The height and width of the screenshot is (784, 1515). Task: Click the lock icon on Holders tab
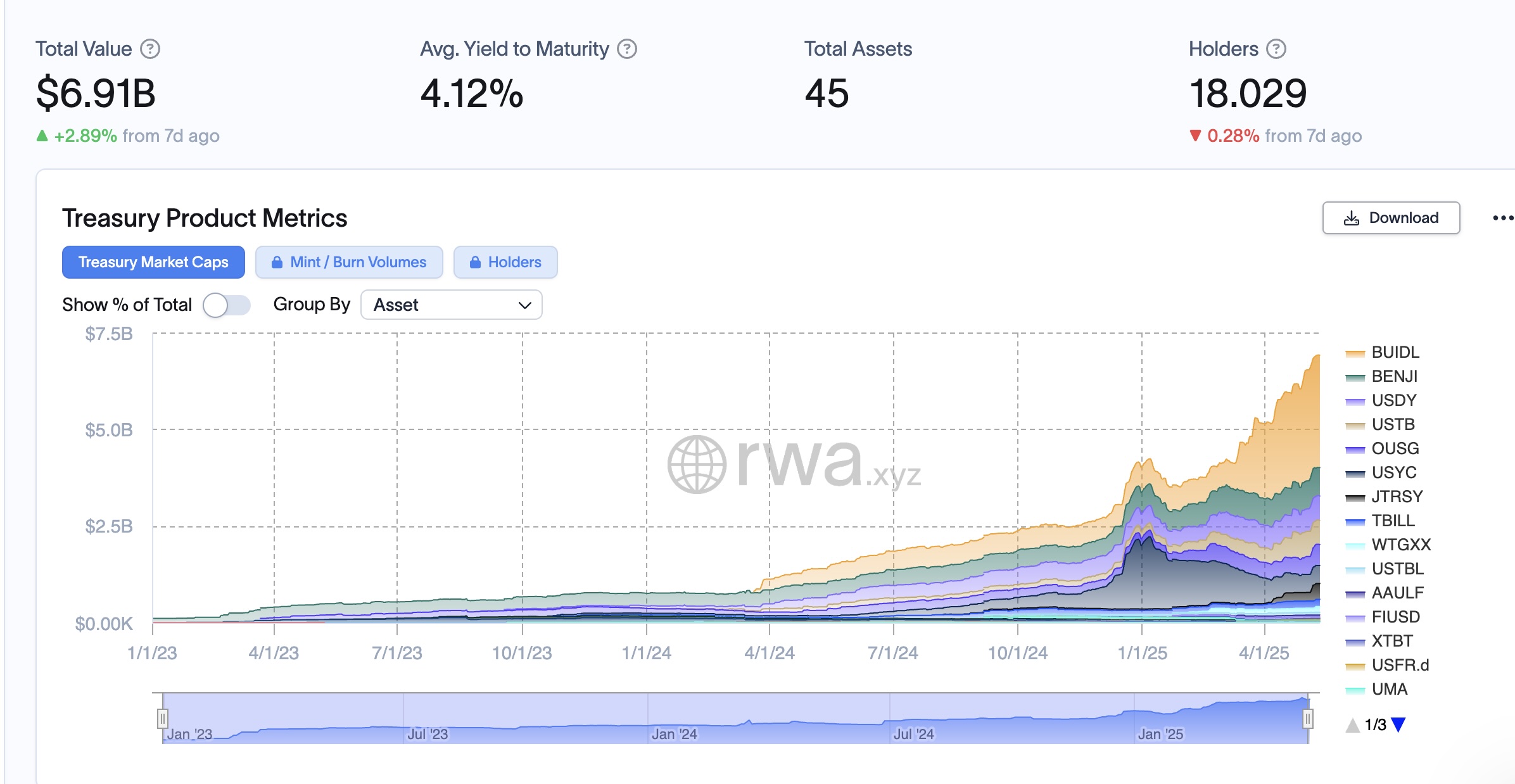(475, 262)
